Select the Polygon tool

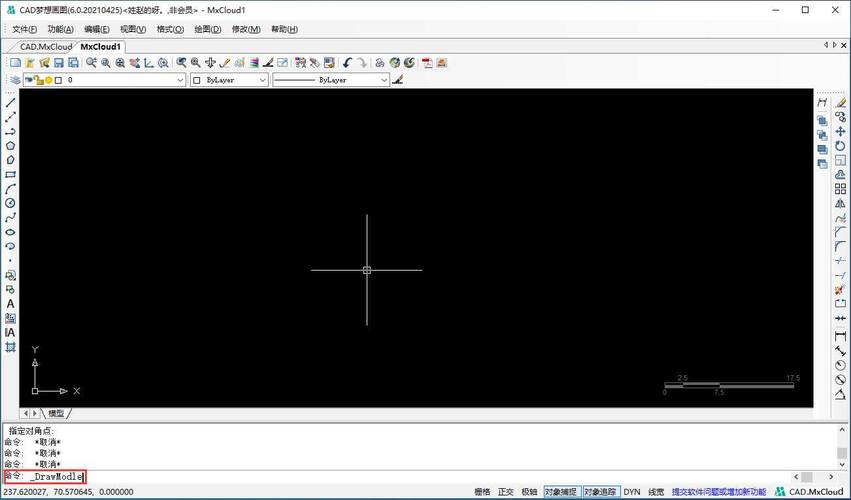pyautogui.click(x=10, y=145)
